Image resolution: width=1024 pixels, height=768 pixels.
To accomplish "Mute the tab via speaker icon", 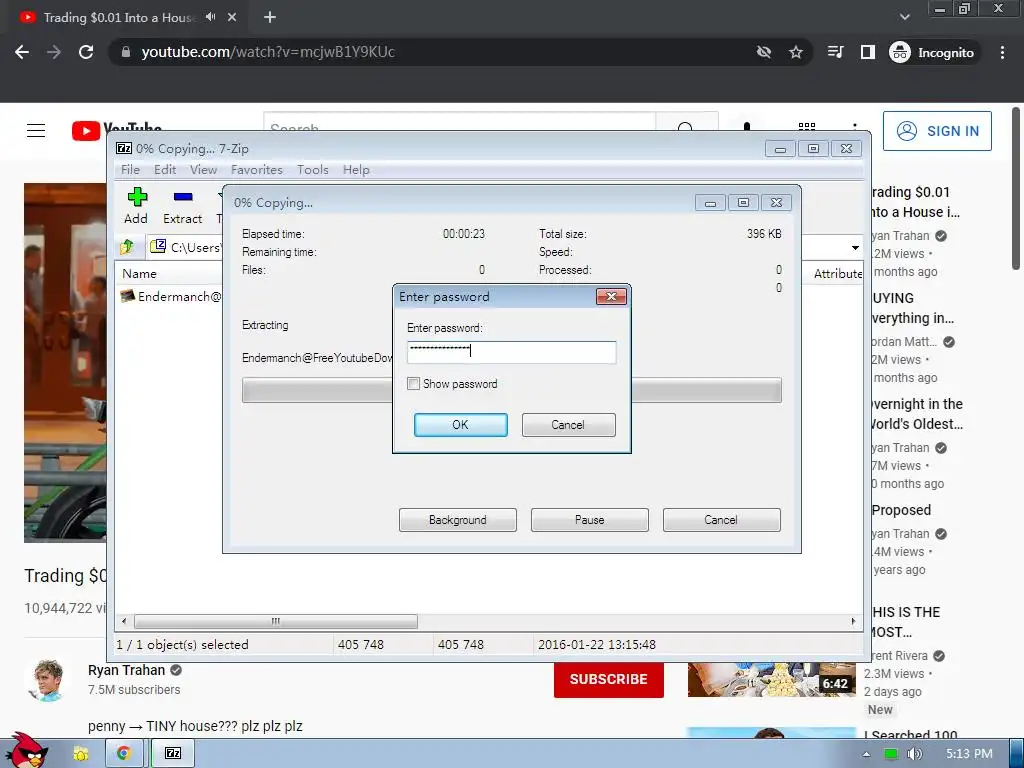I will tap(210, 17).
